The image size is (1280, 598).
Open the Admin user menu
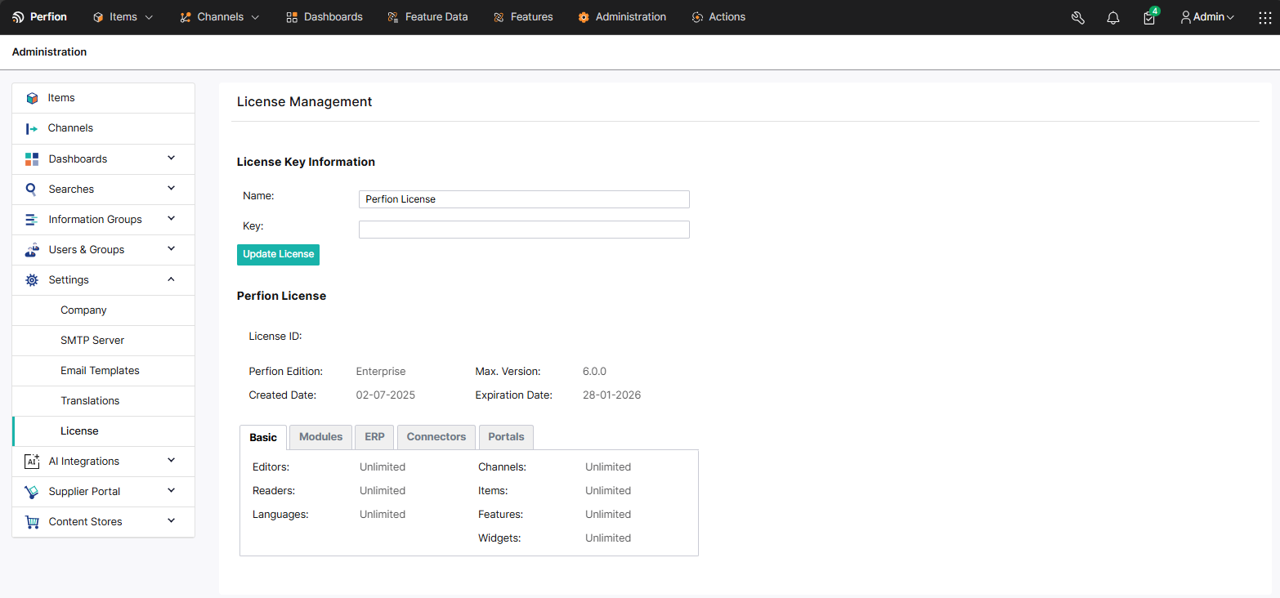[1207, 17]
